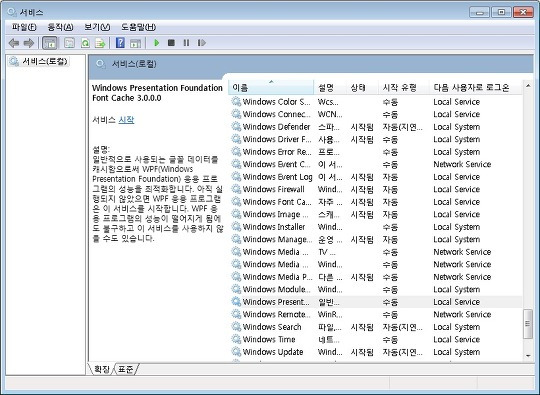The height and width of the screenshot is (395, 540).
Task: Open the 도움말(H) menu
Action: [138, 27]
